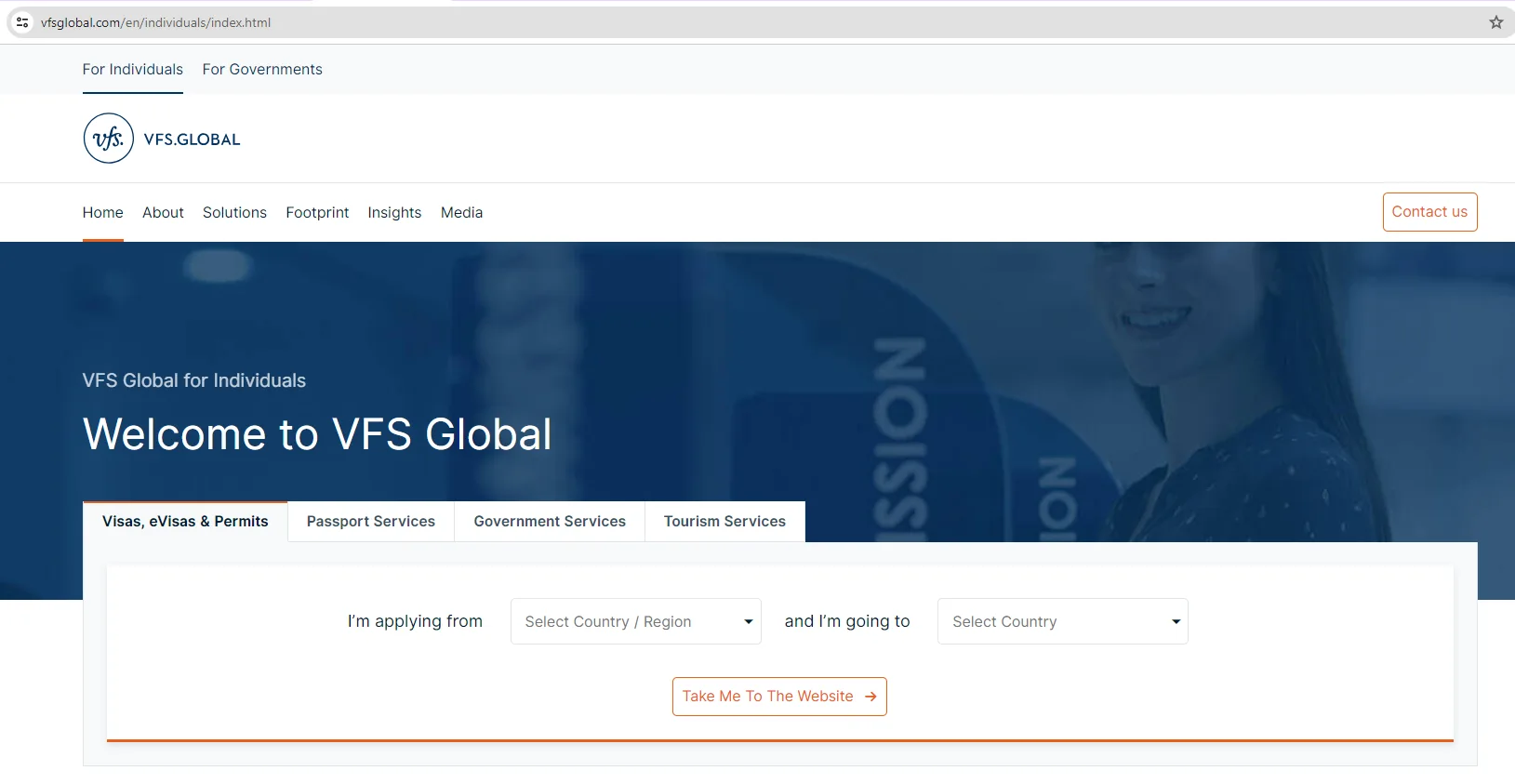
Task: Click the VFS Global logo
Action: point(162,139)
